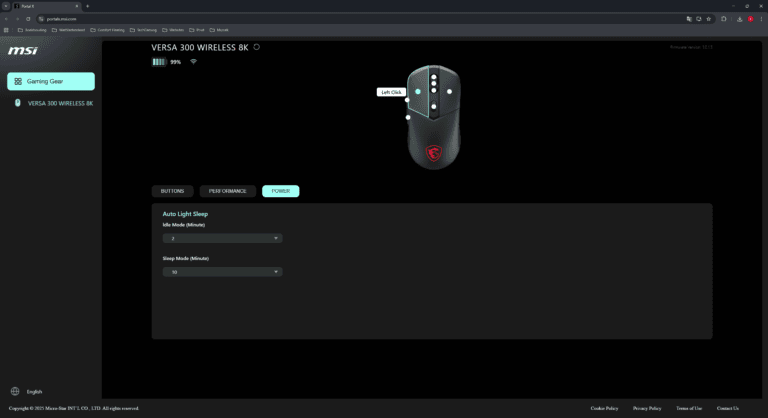Open the Contact Us link
This screenshot has width=768, height=418.
[727, 408]
